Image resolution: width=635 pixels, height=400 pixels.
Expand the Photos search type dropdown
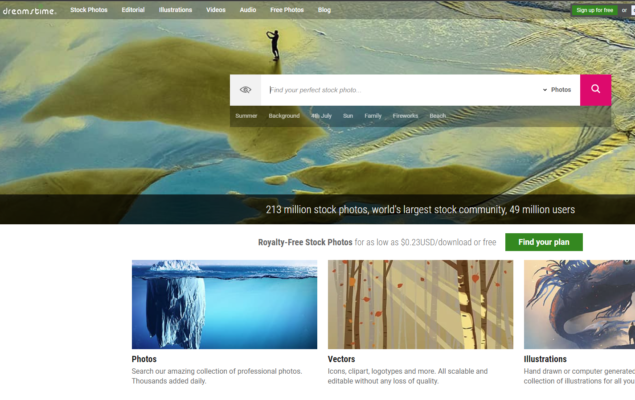[557, 90]
